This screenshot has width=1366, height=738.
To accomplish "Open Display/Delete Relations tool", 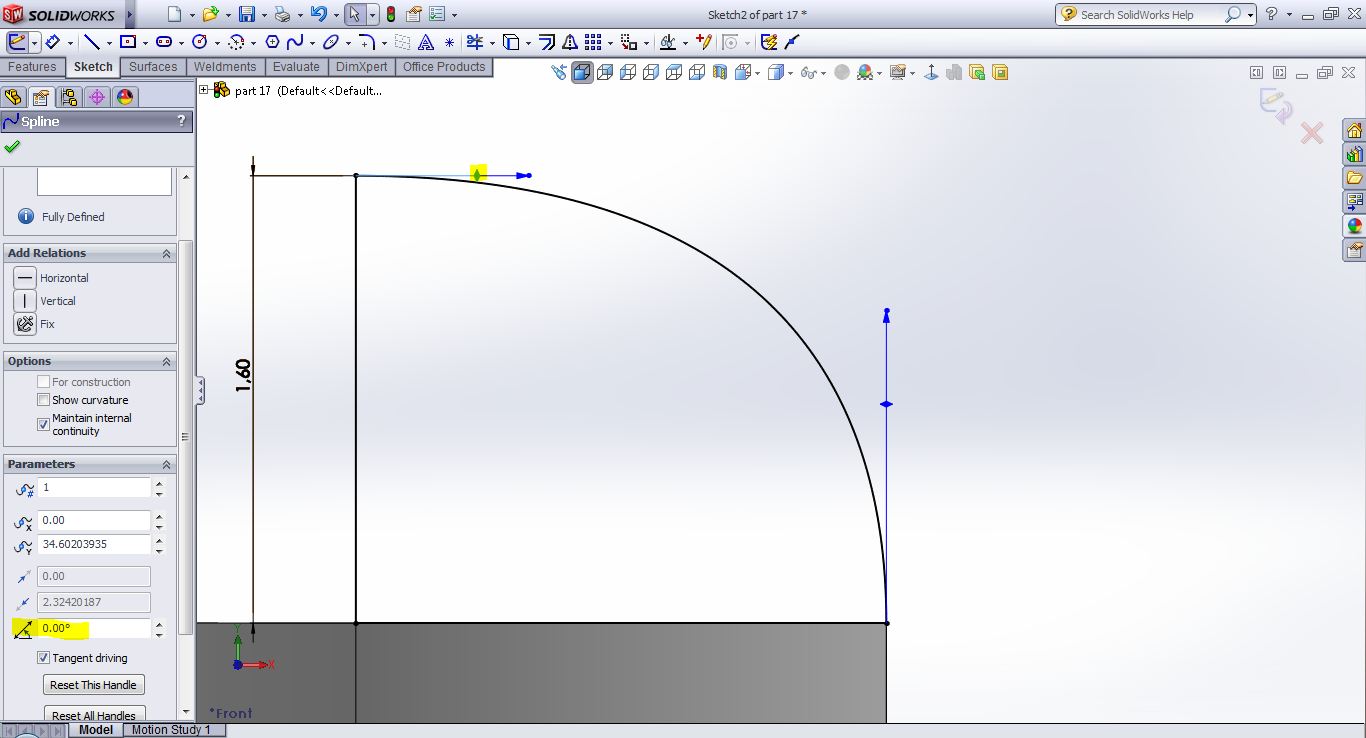I will (666, 42).
